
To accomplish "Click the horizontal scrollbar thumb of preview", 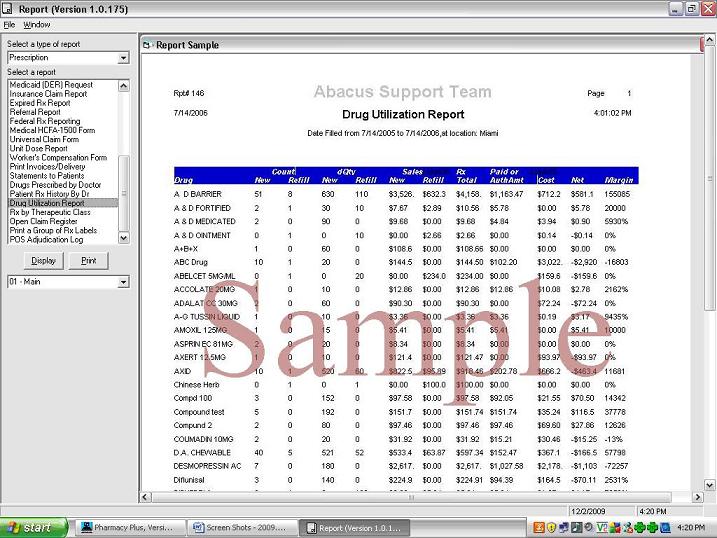I will (412, 497).
